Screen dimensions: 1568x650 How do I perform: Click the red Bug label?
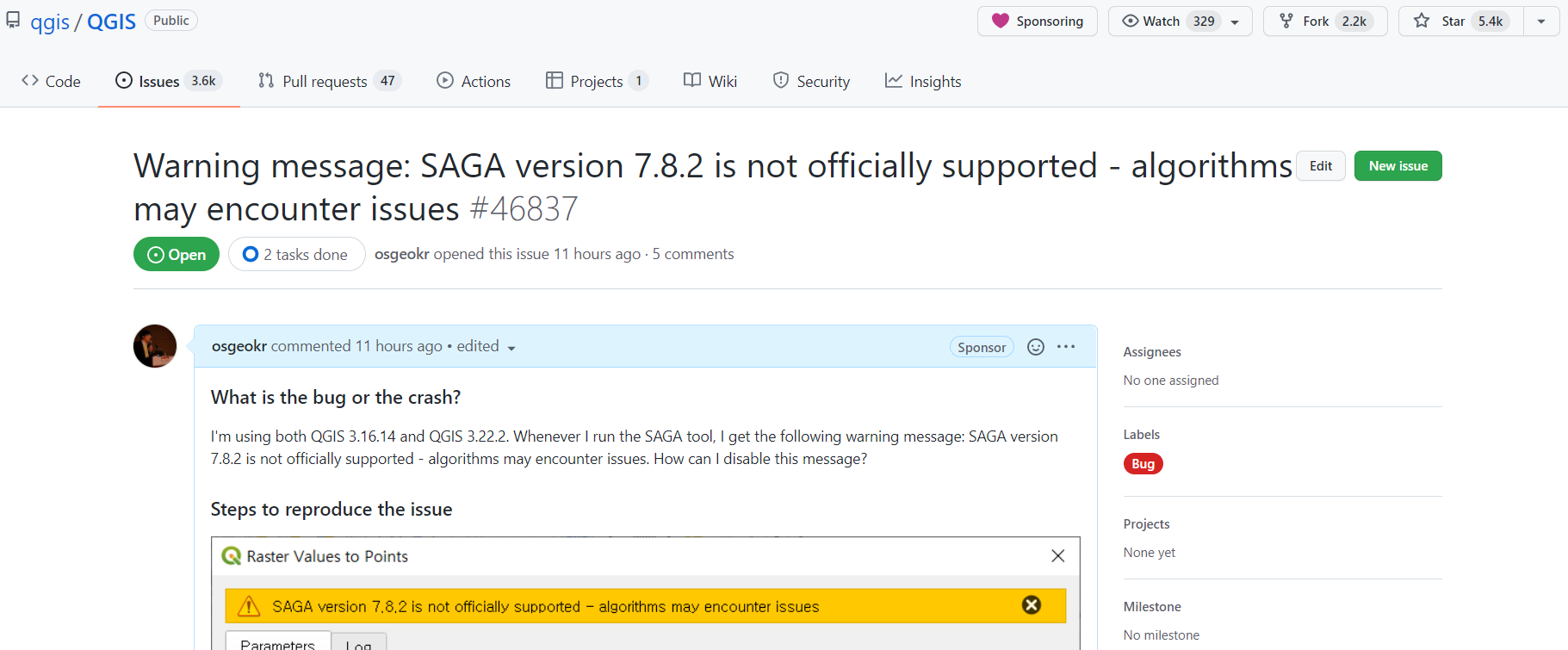1143,464
